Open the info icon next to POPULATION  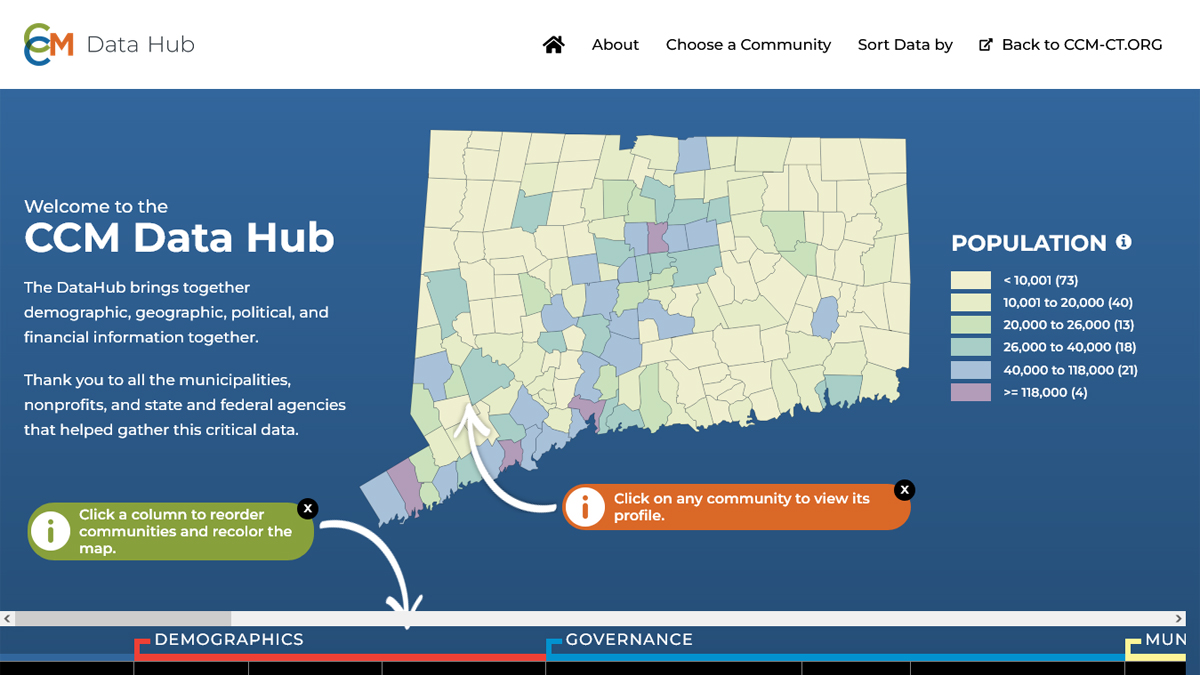coord(1126,242)
